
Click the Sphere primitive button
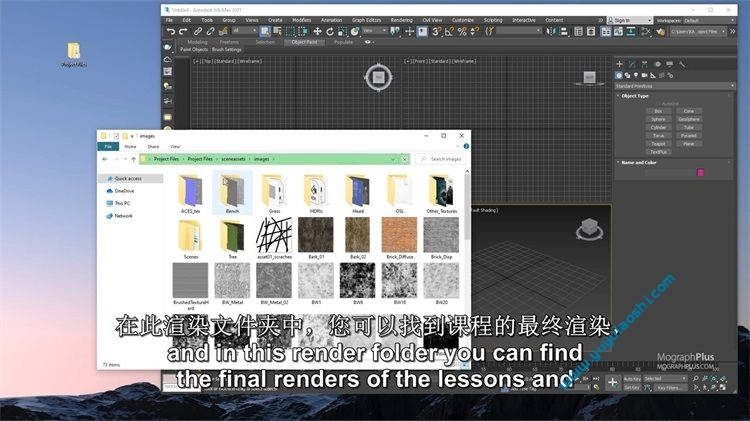pyautogui.click(x=659, y=119)
